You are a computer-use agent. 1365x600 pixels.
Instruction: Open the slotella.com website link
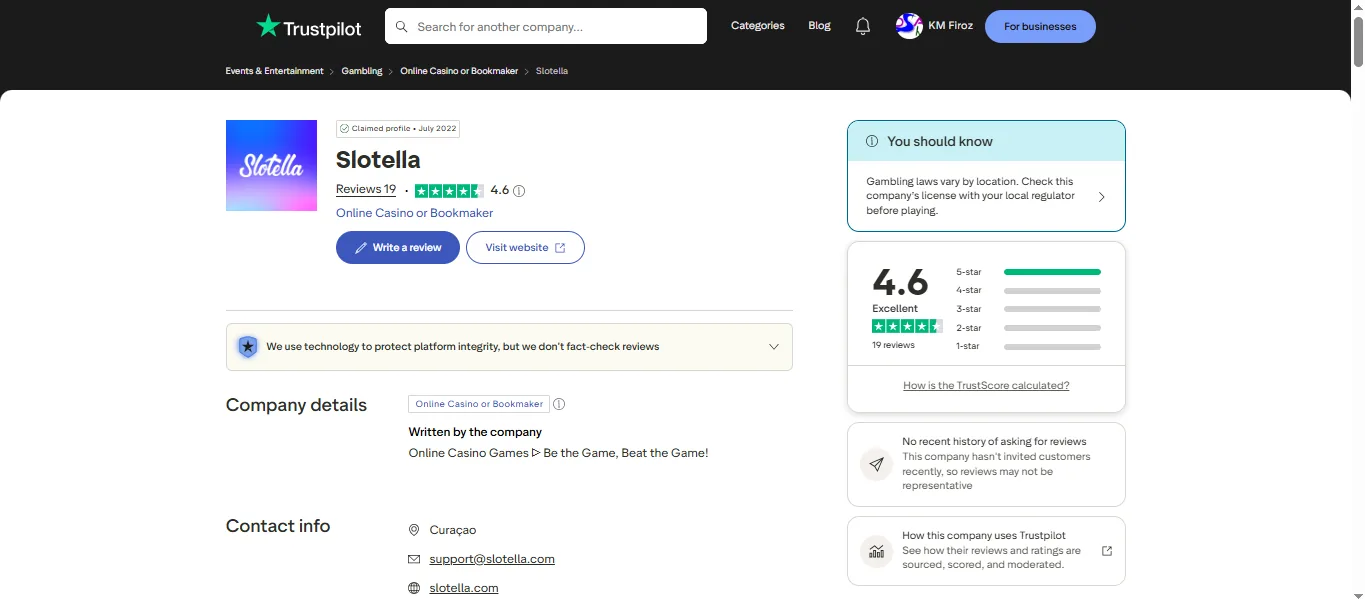[x=464, y=588]
